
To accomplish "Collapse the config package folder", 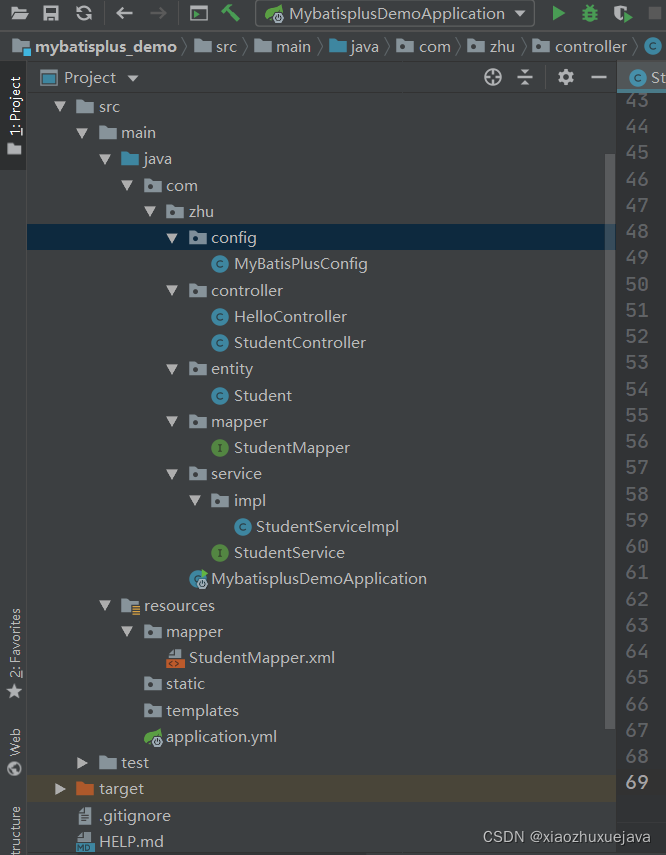I will [x=172, y=238].
